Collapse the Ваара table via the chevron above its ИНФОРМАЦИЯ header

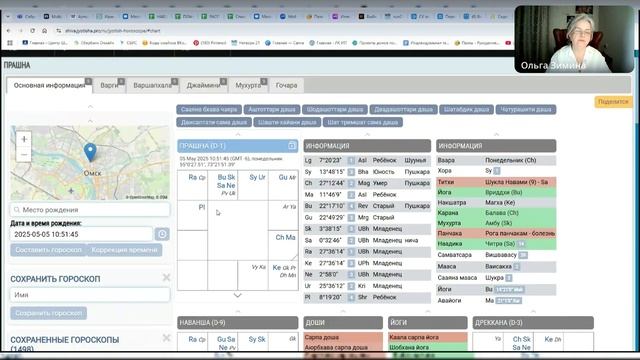coord(496,134)
